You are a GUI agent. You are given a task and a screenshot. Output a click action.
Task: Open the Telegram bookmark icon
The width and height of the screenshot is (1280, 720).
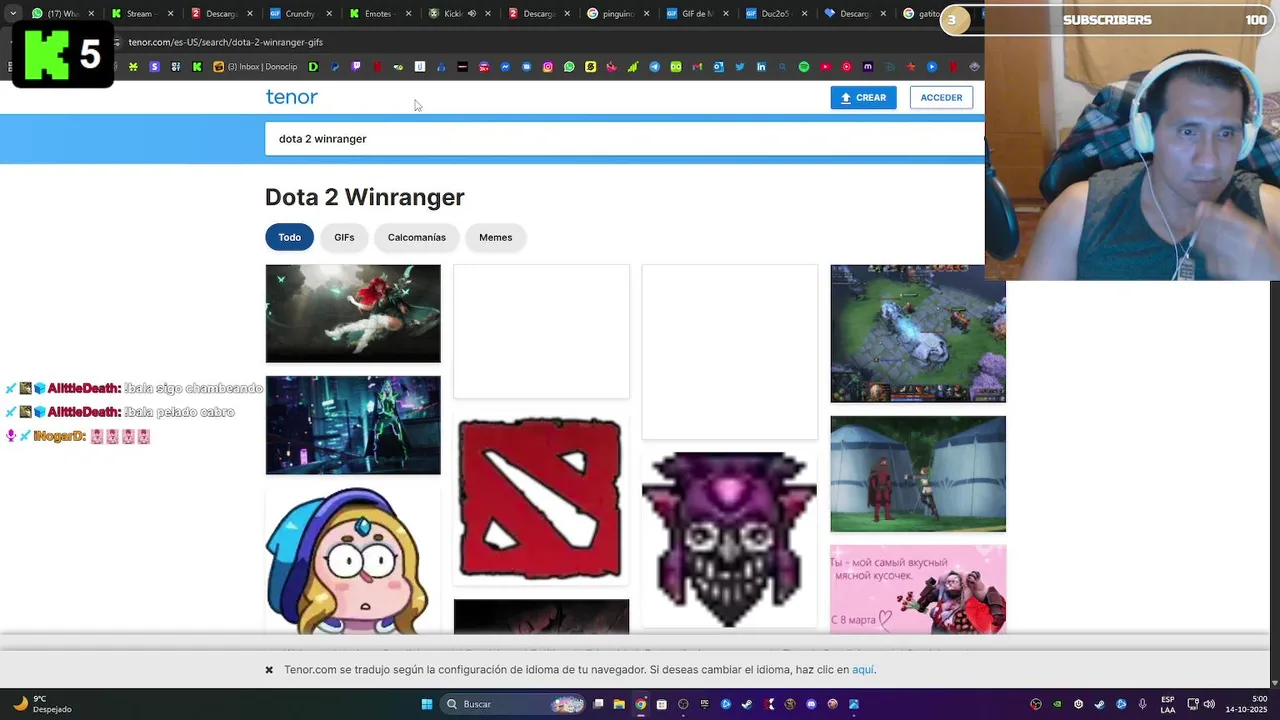654,67
